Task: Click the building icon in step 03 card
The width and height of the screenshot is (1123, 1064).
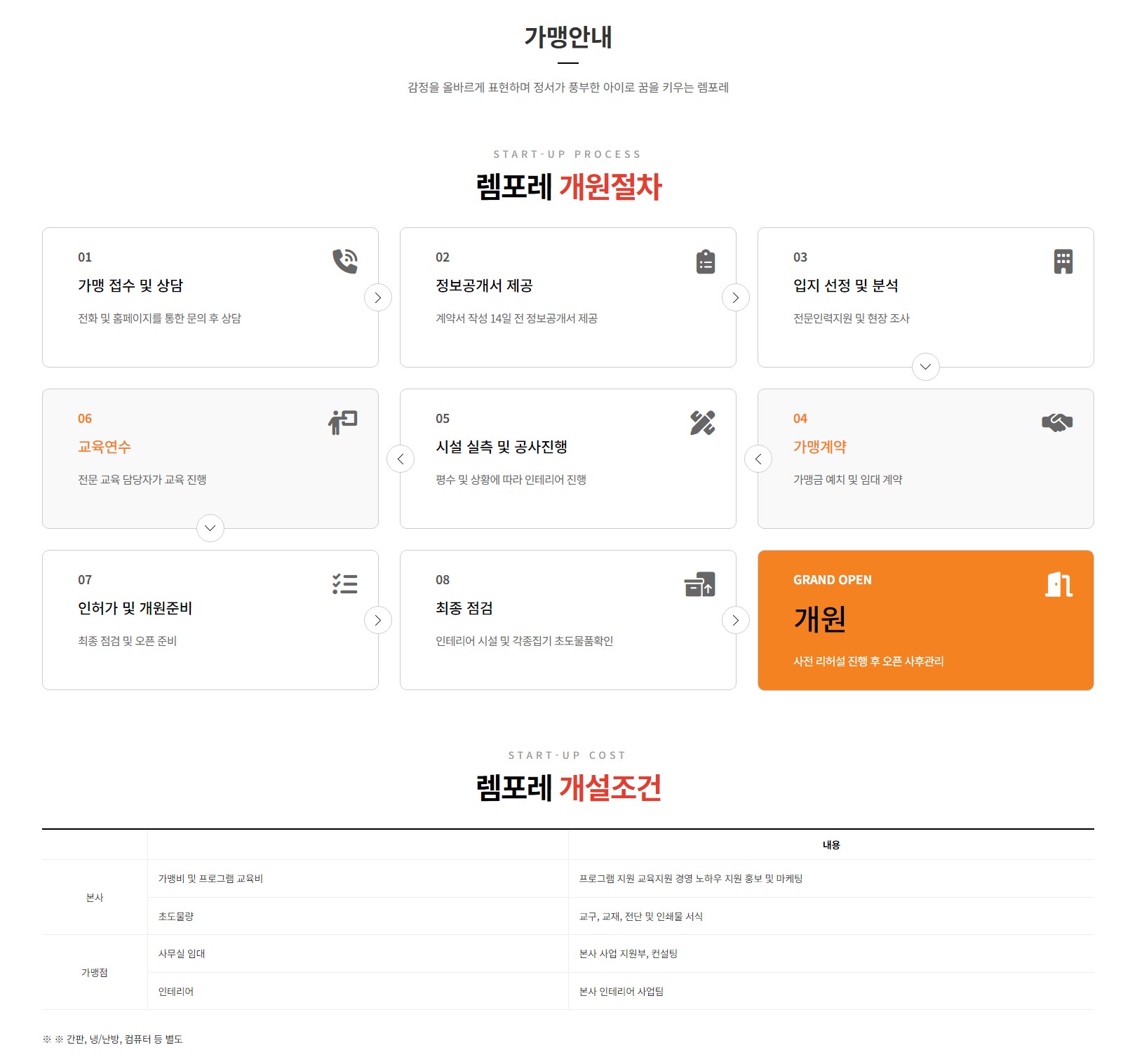Action: coord(1063,262)
